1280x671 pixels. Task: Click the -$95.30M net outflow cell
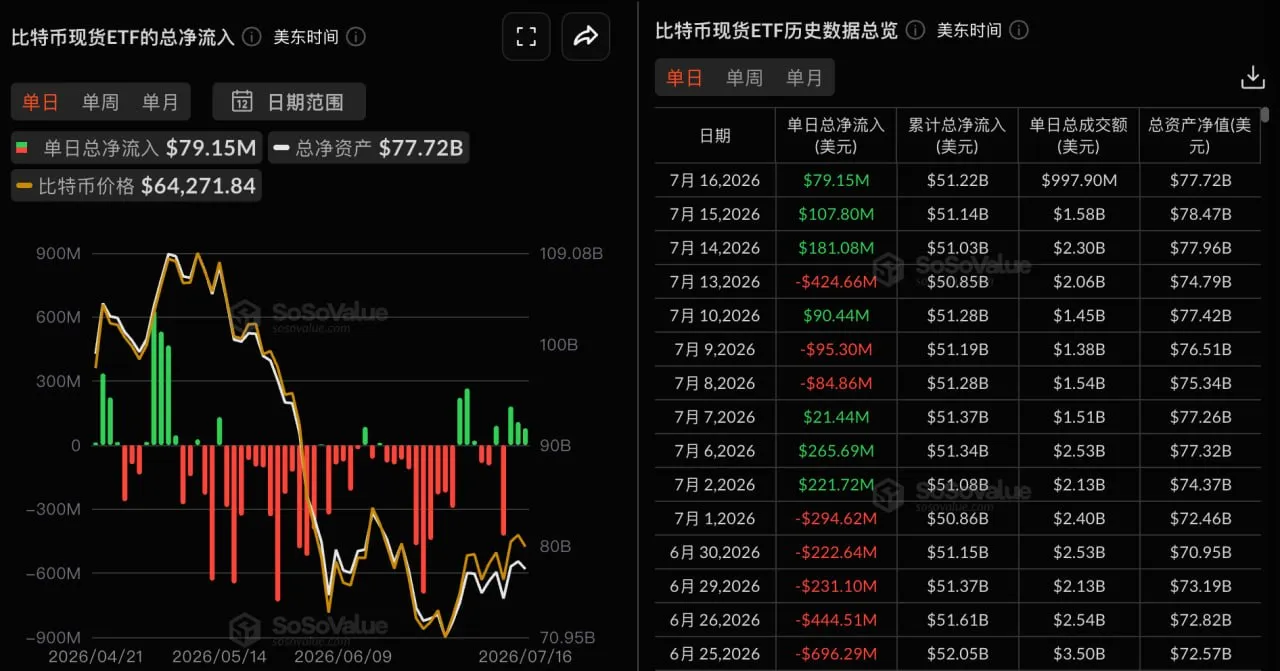[x=836, y=350]
